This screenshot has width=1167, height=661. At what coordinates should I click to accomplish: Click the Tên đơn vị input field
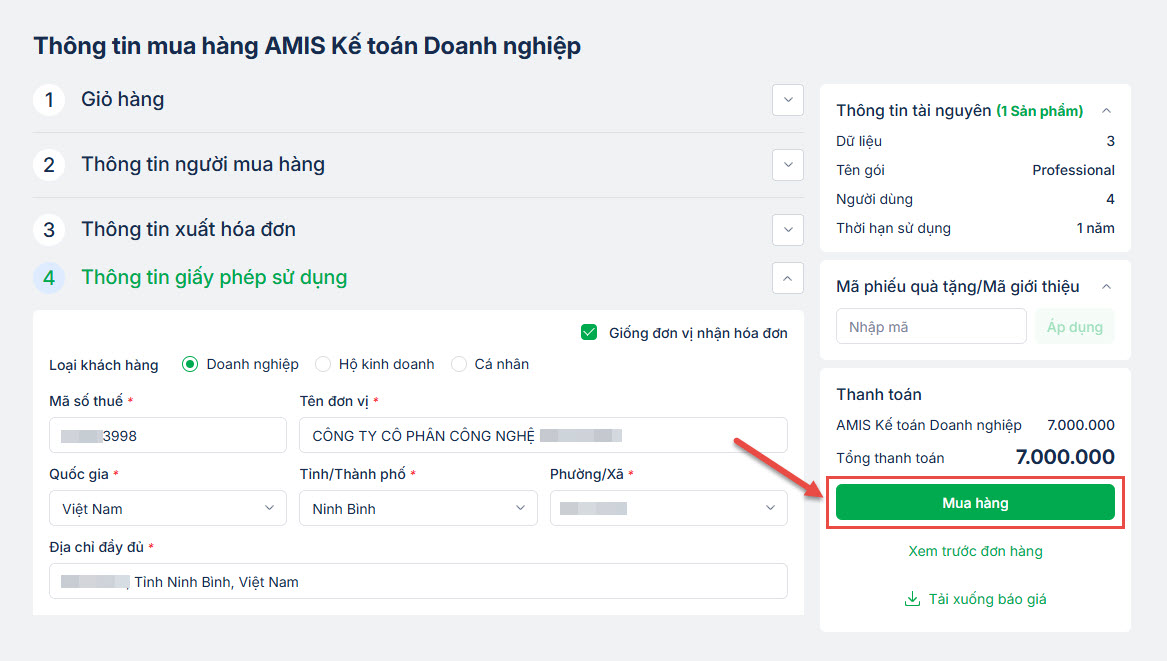click(x=543, y=435)
